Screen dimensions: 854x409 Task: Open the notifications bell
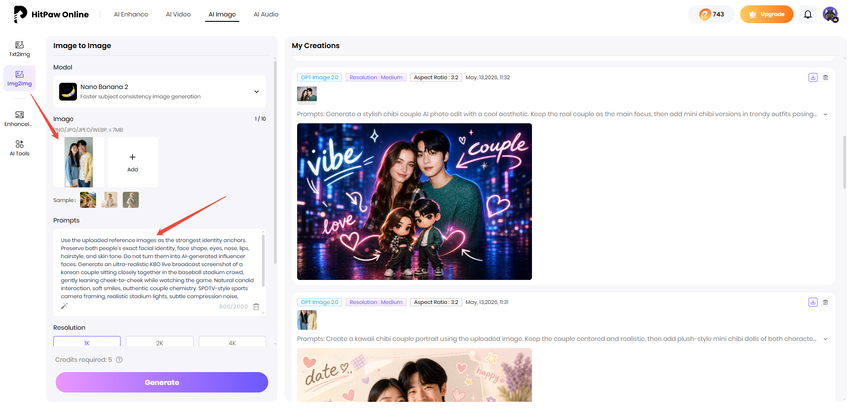tap(808, 15)
